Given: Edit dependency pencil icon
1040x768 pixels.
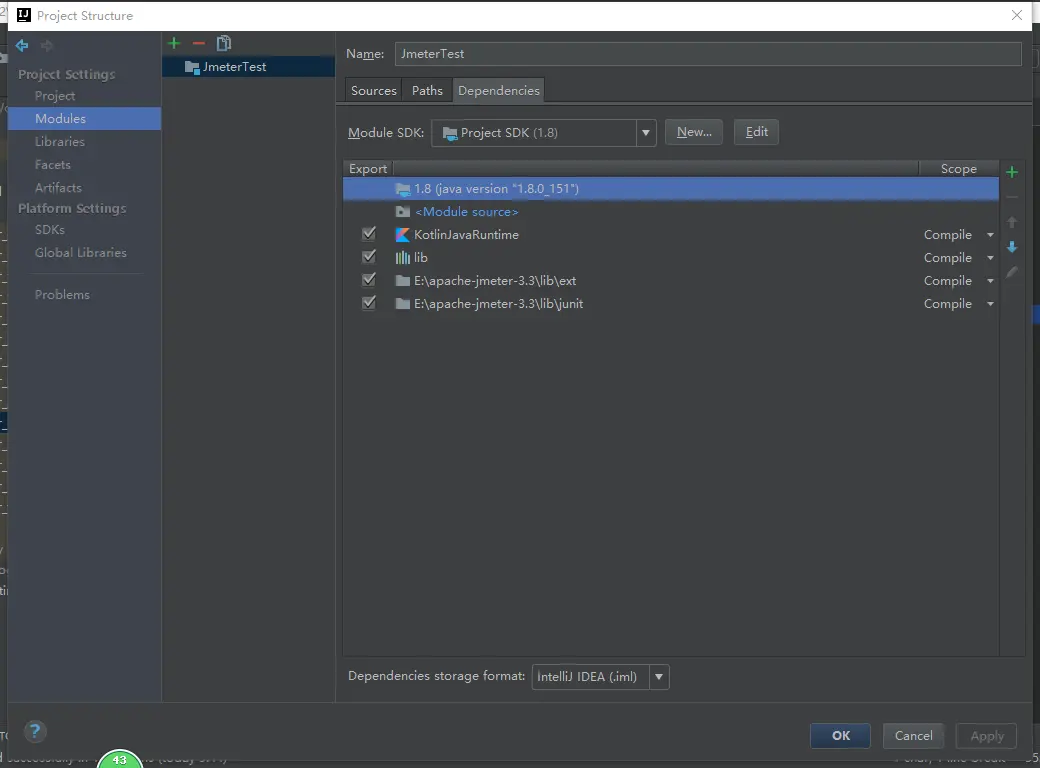Looking at the screenshot, I should [1011, 272].
